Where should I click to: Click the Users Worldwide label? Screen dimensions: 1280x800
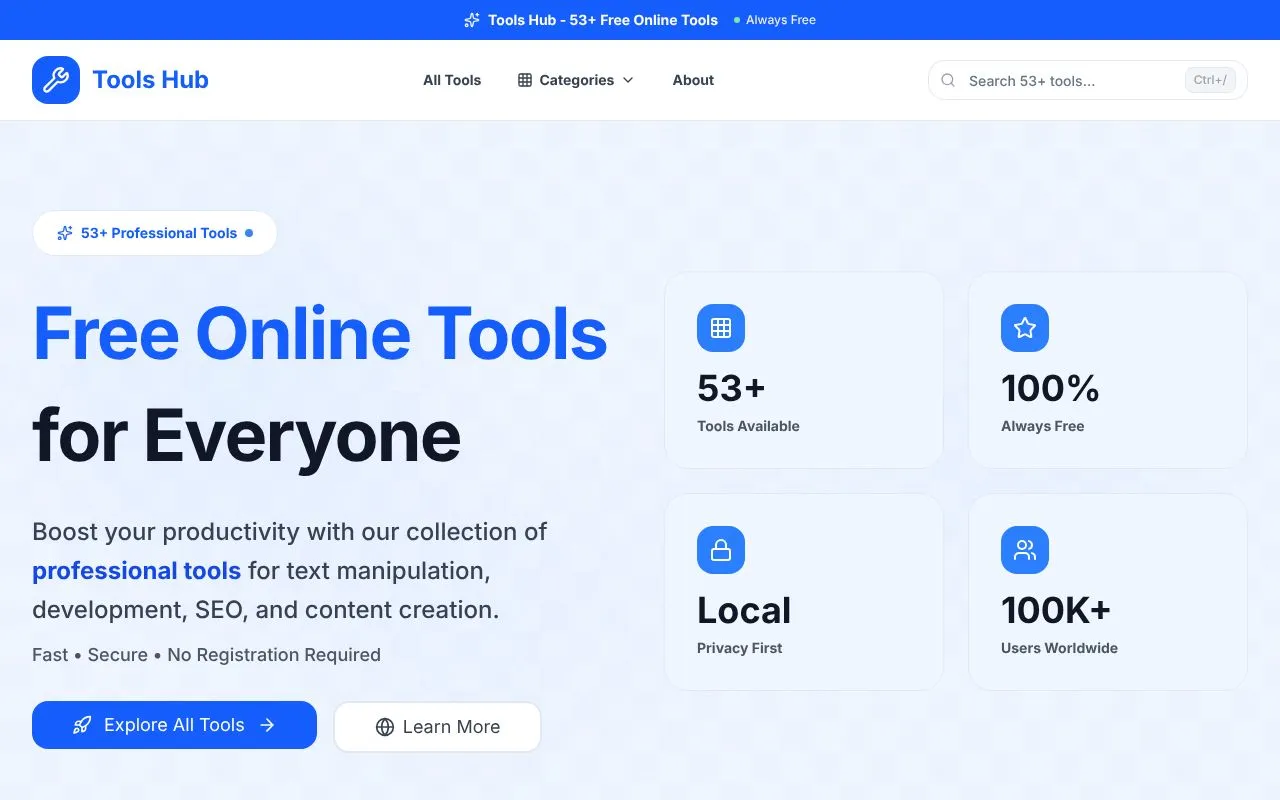point(1059,648)
